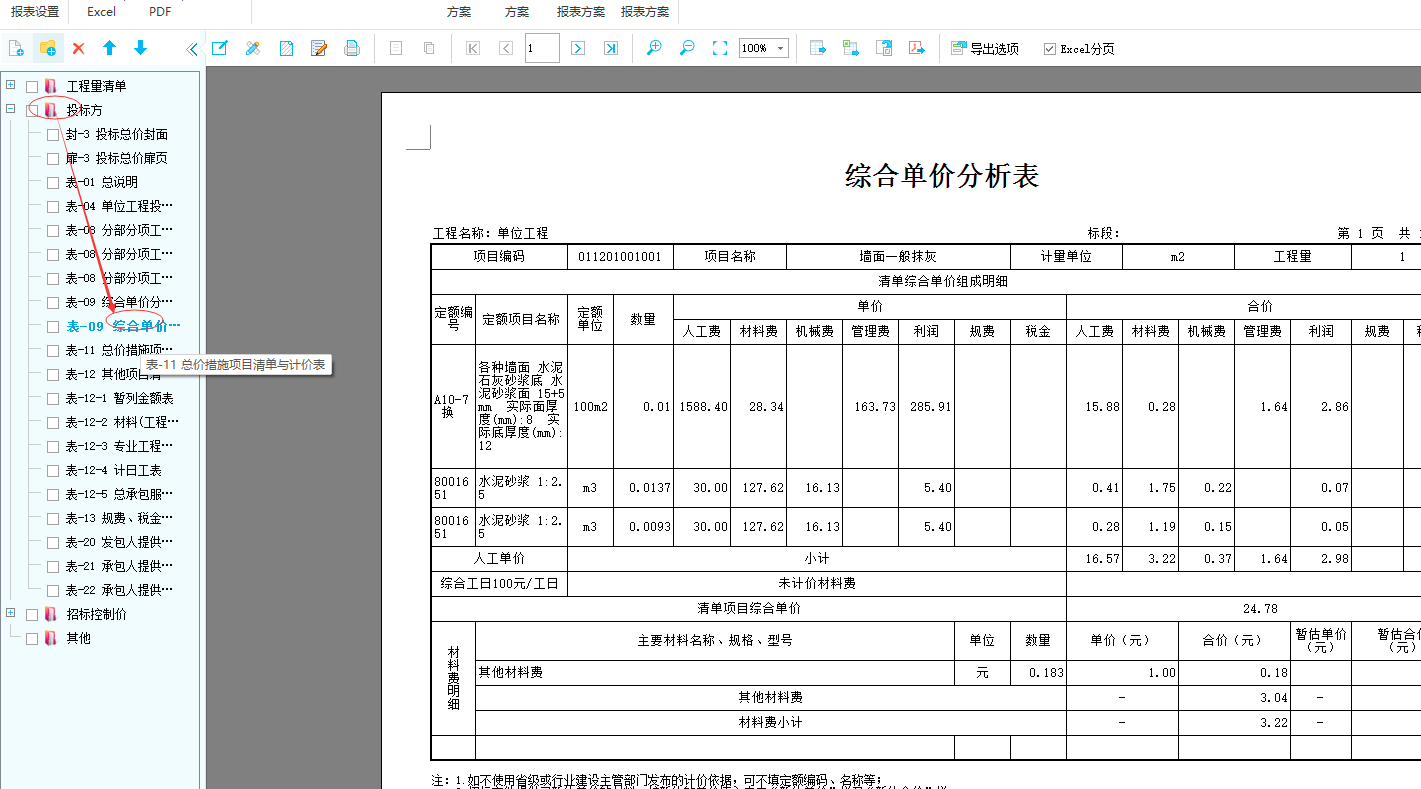Click the new report icon with plus

[x=15, y=48]
